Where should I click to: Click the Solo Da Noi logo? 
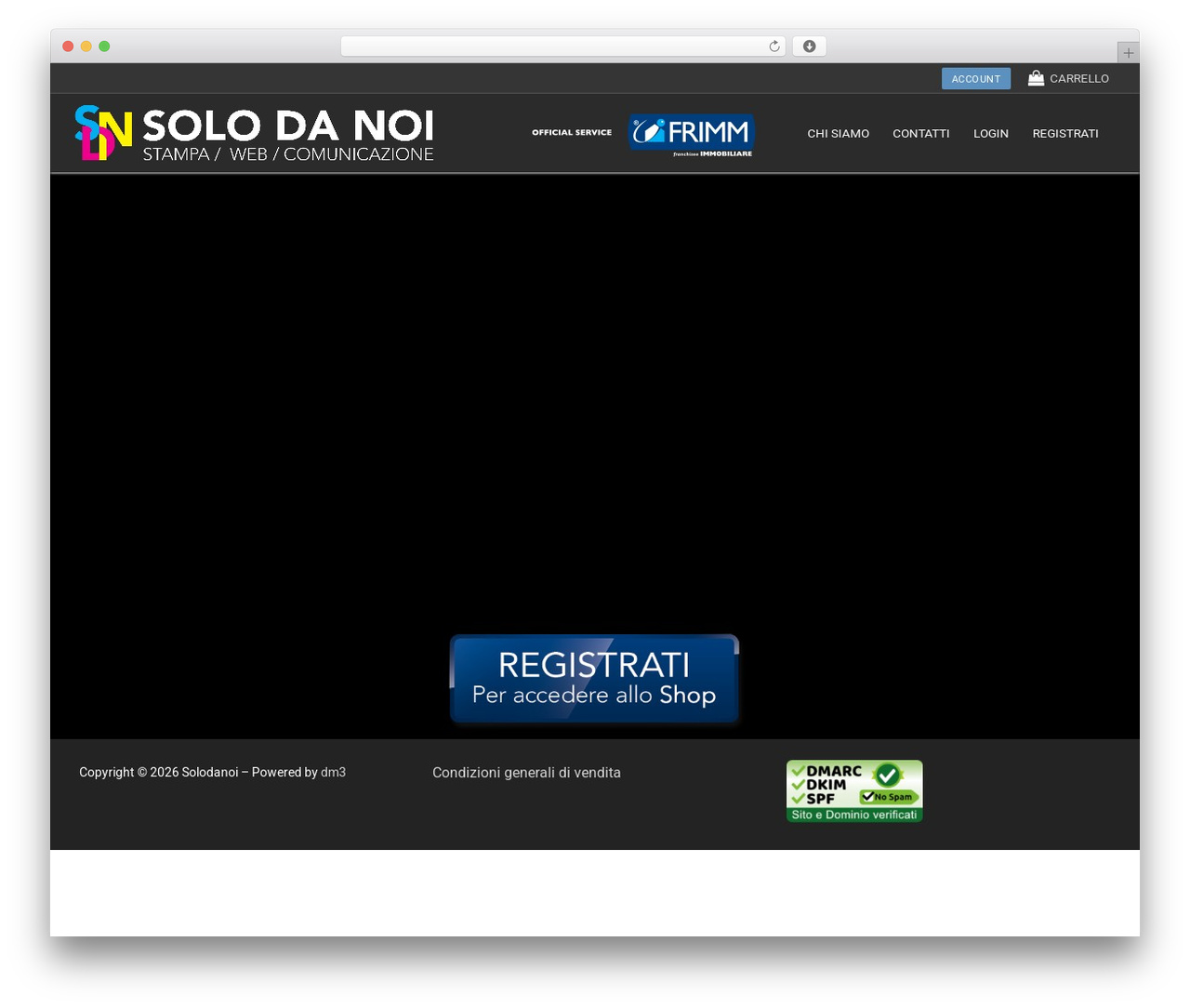[255, 133]
